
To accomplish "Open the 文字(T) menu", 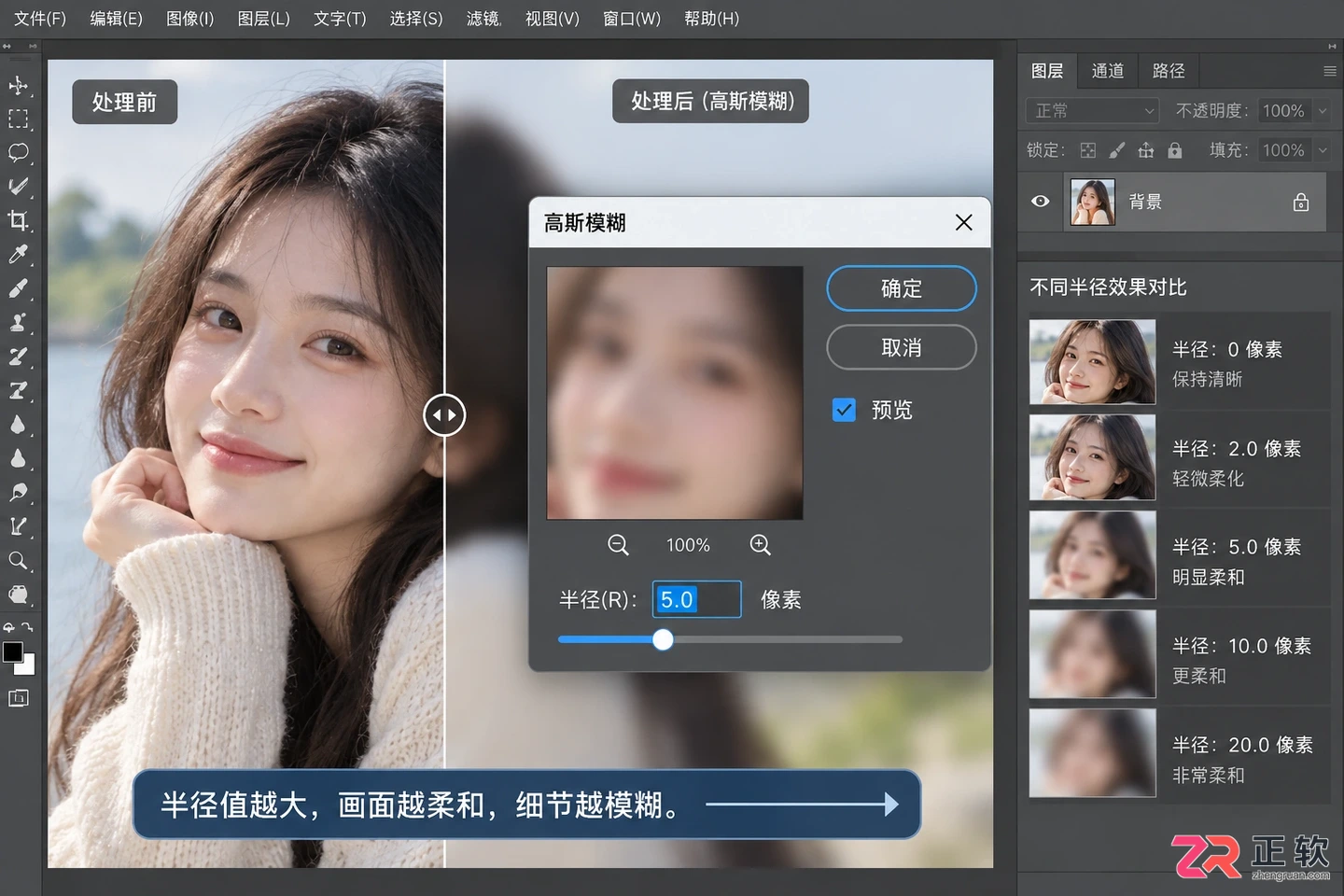I will pyautogui.click(x=340, y=19).
